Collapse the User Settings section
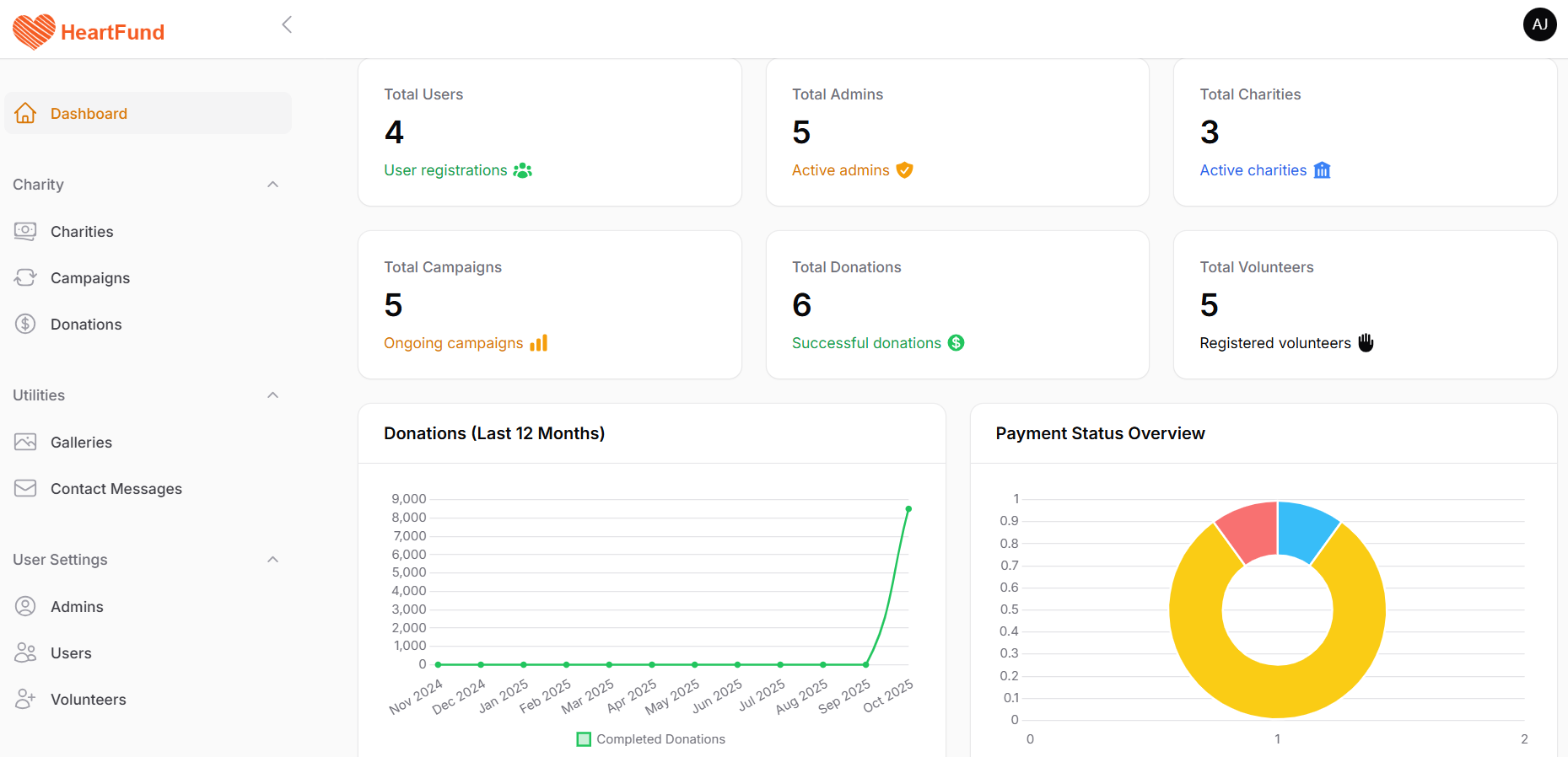This screenshot has height=757, width=1568. point(272,560)
